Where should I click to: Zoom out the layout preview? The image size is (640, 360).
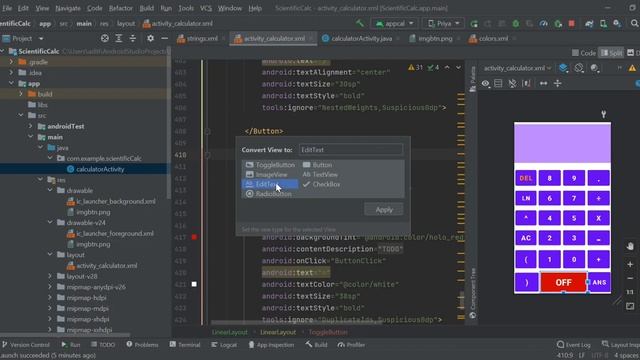[630, 278]
